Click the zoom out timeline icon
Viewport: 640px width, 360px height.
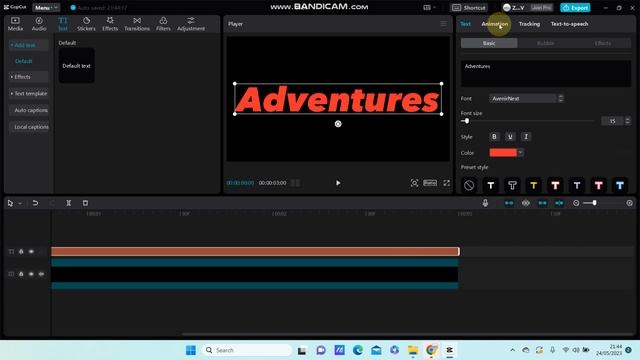[x=576, y=203]
